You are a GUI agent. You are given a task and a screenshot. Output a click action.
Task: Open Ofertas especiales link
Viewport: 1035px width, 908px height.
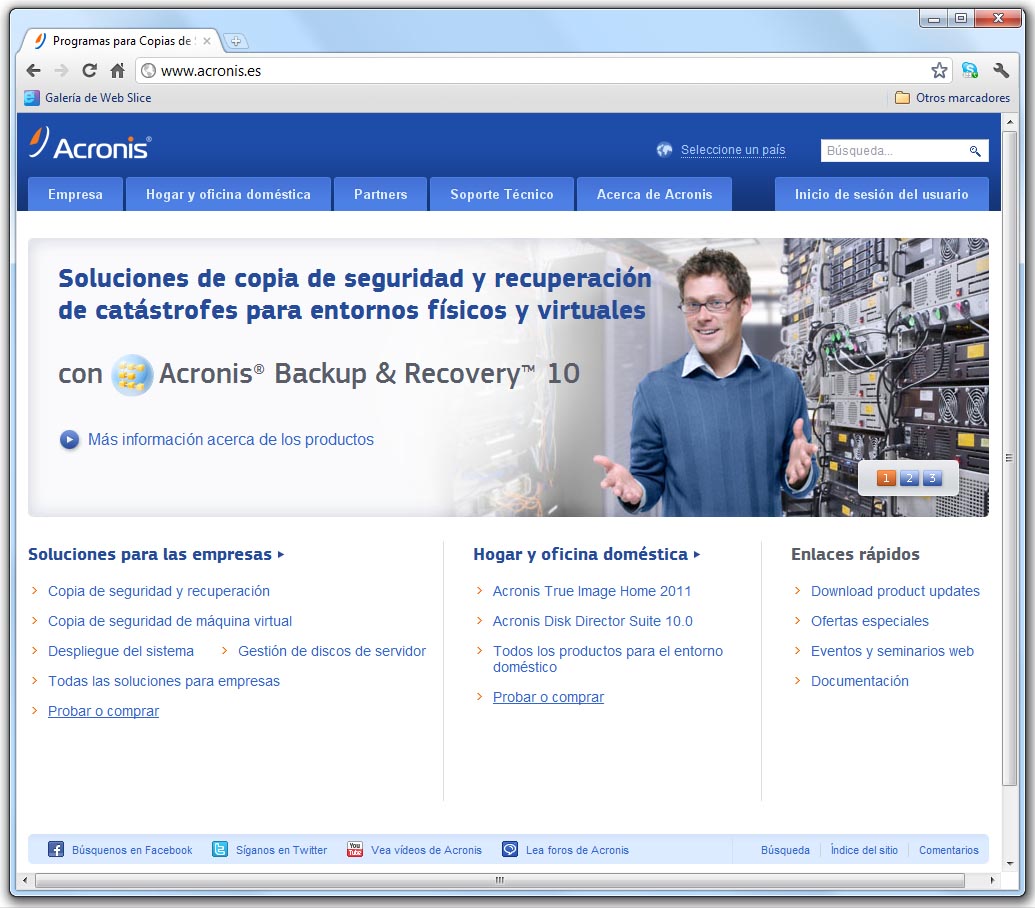coord(869,621)
